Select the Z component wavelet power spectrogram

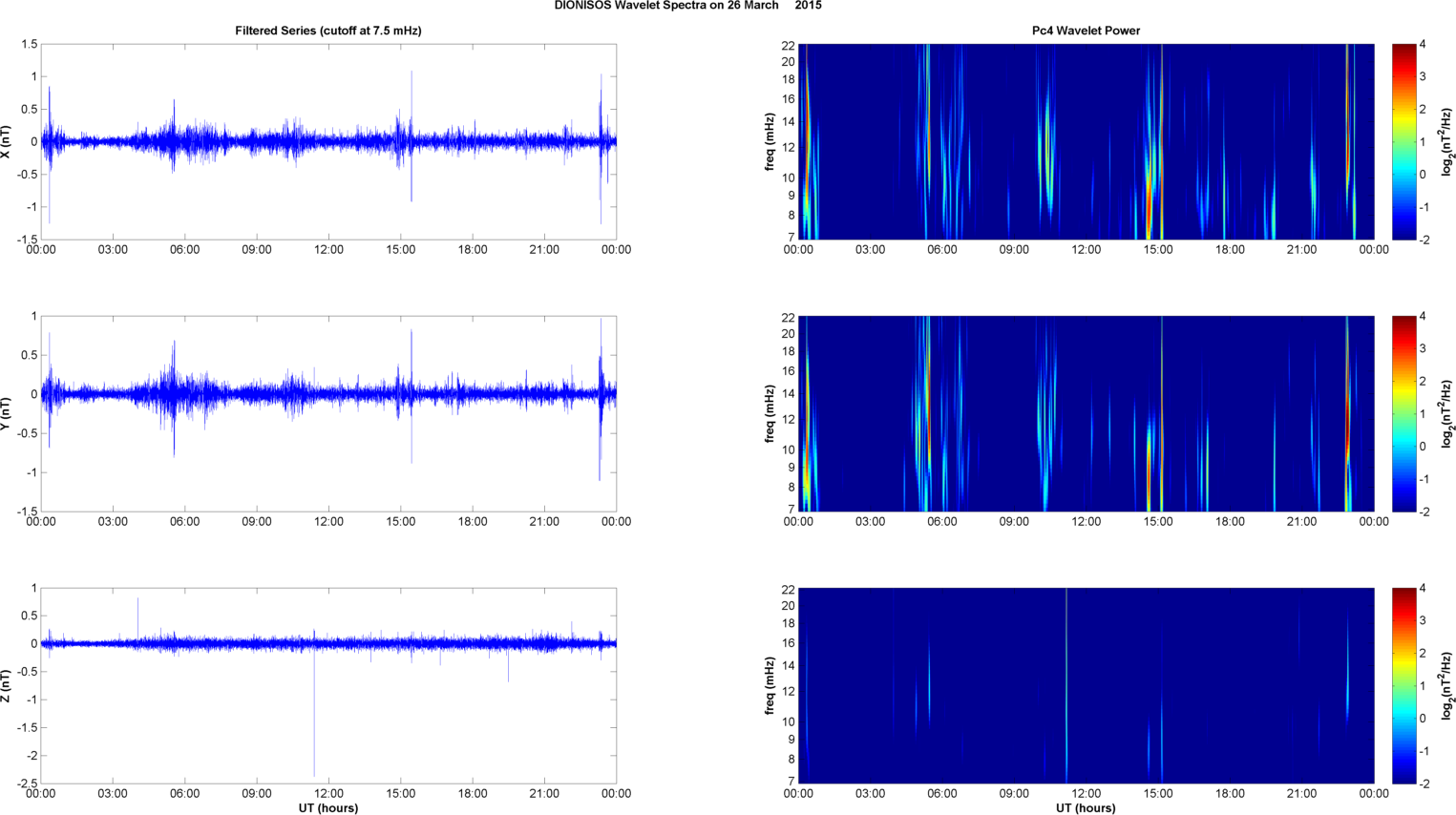coord(1086,685)
